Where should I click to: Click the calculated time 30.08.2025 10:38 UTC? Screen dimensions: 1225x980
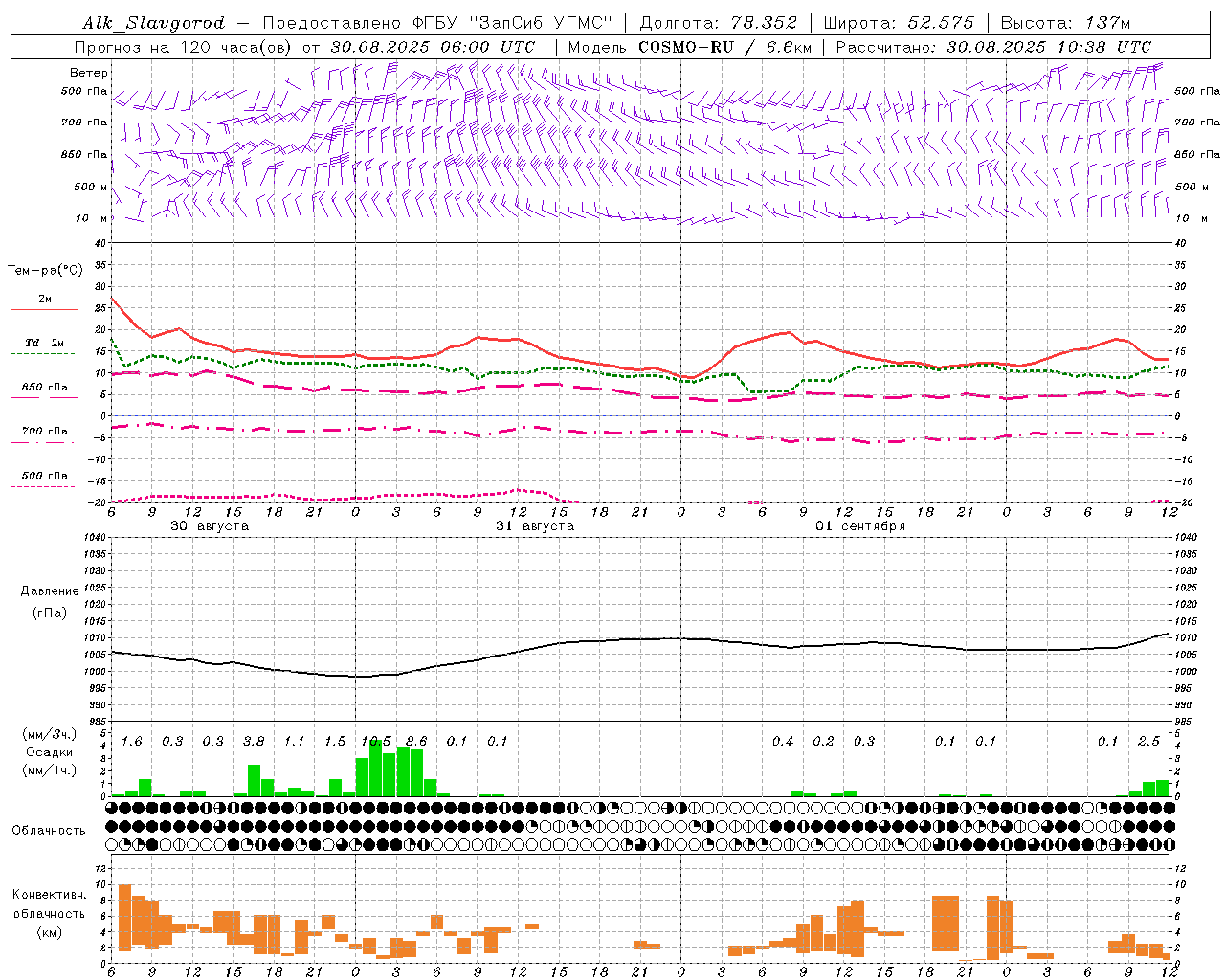pos(1049,47)
